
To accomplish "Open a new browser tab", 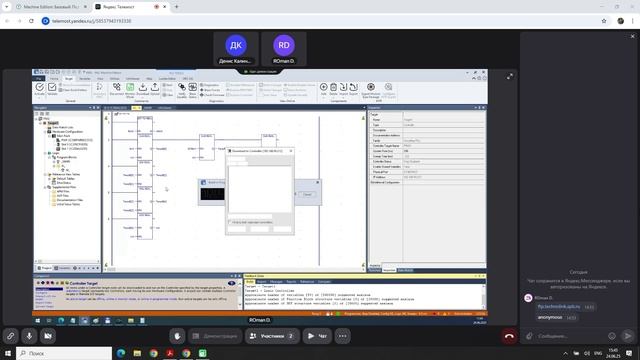I will 176,7.
